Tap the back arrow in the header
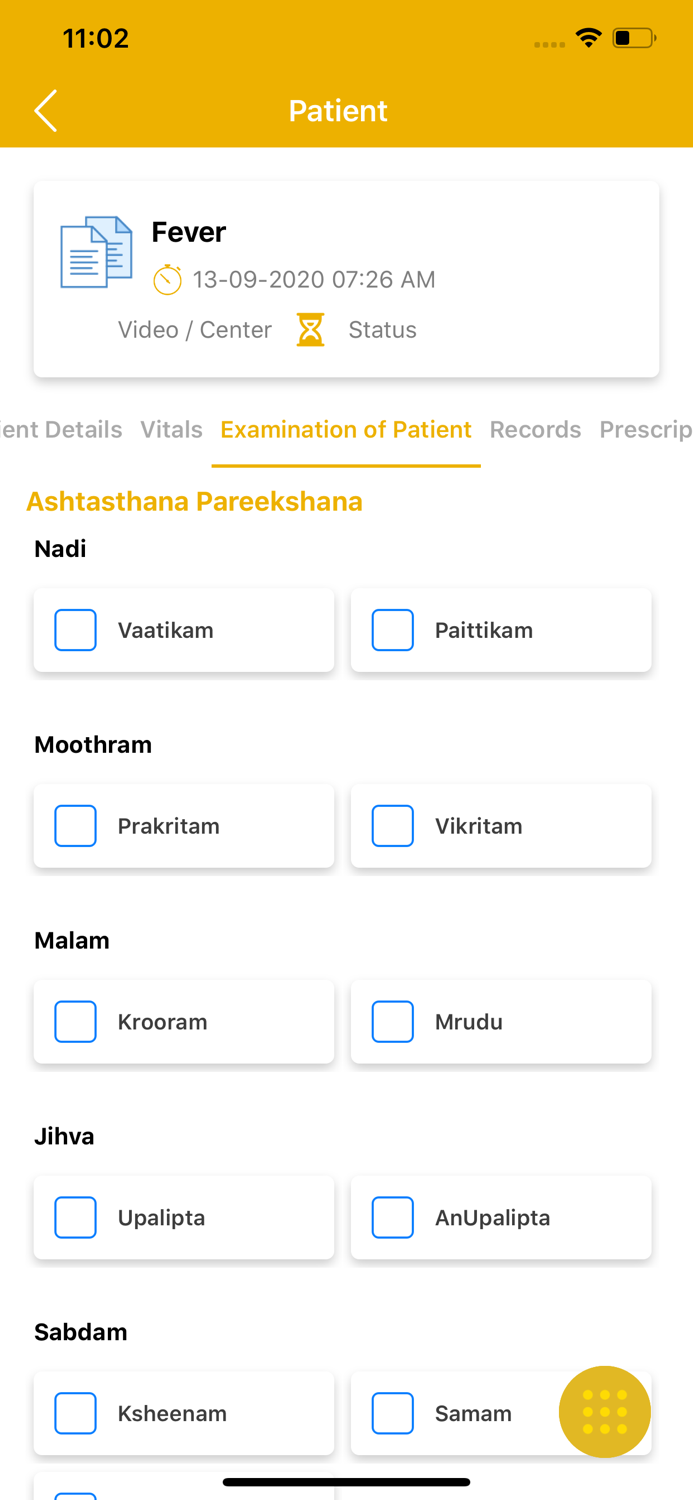This screenshot has height=1500, width=693. (x=44, y=111)
